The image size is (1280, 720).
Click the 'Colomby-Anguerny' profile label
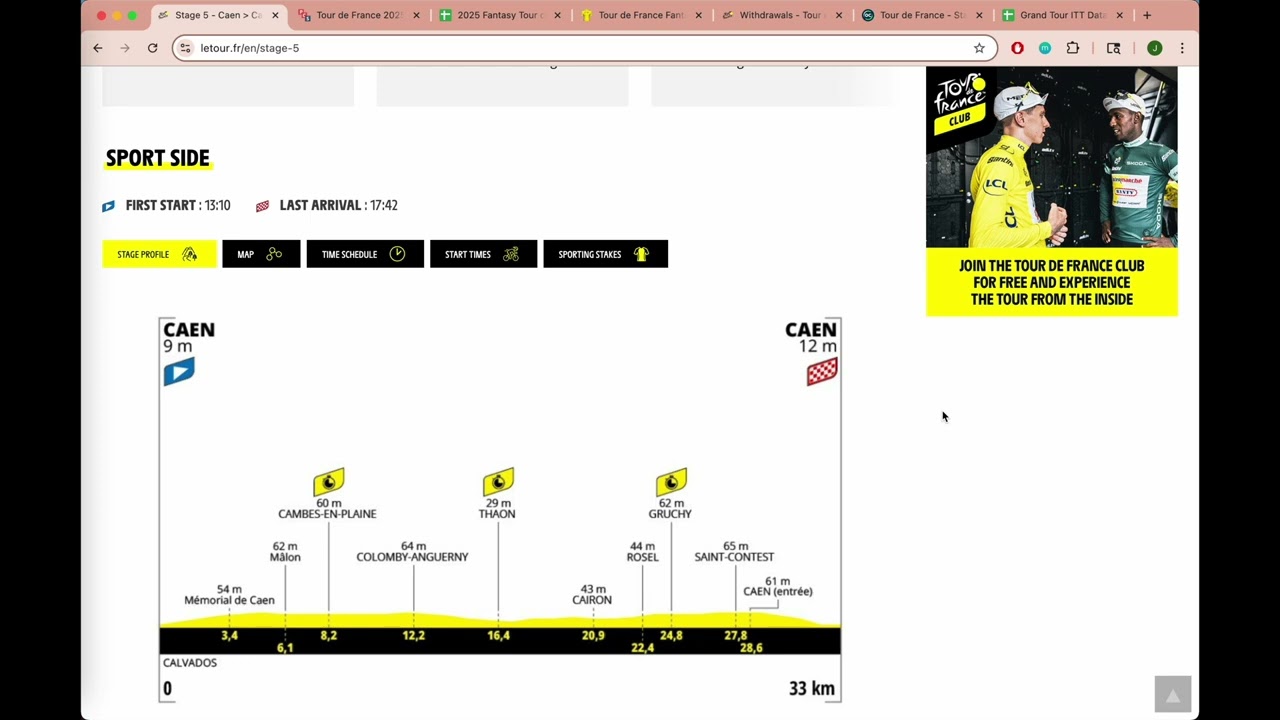[412, 552]
